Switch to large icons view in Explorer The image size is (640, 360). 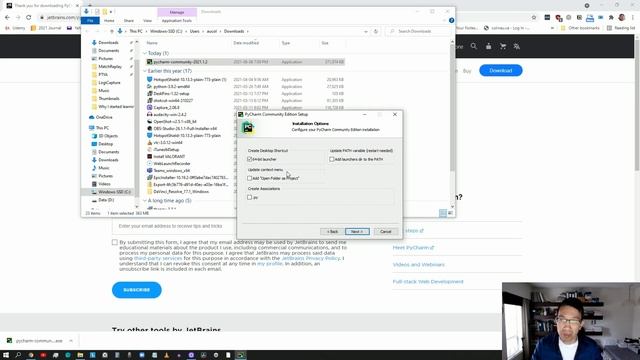pos(451,213)
